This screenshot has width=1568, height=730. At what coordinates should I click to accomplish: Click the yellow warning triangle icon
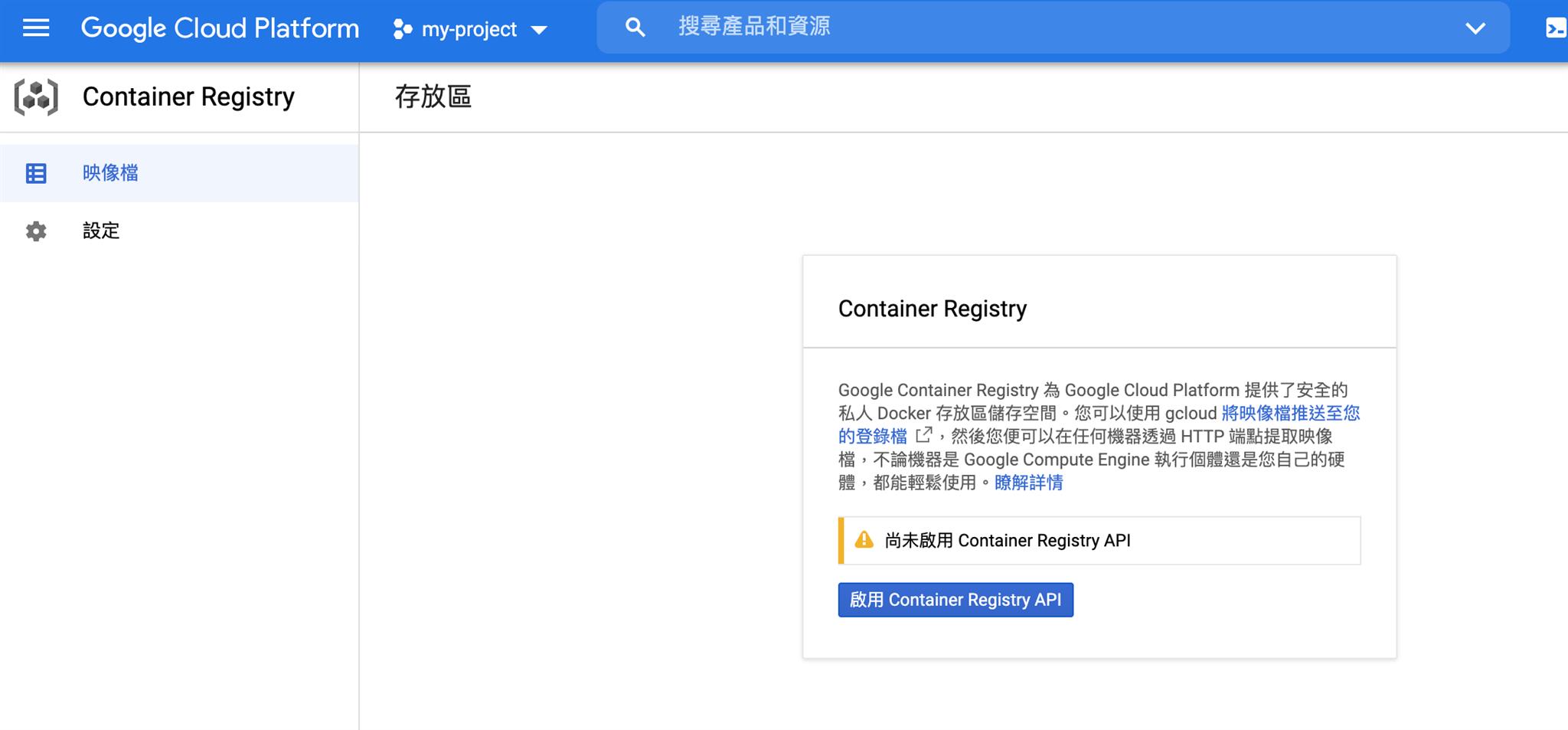pos(864,540)
